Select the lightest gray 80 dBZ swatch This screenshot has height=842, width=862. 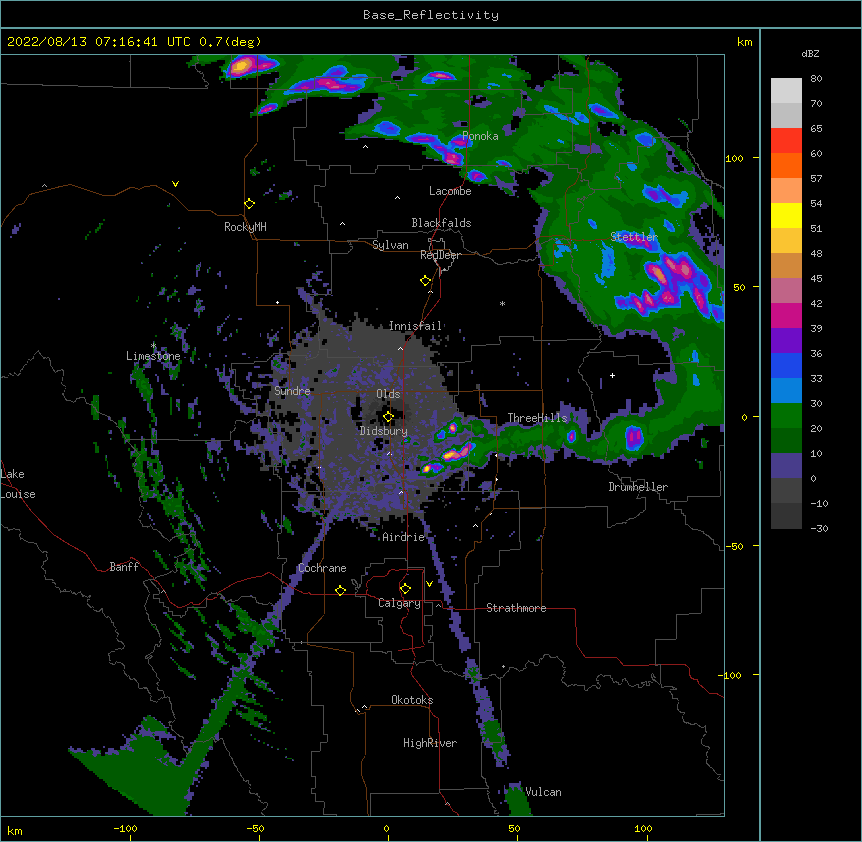click(x=786, y=91)
